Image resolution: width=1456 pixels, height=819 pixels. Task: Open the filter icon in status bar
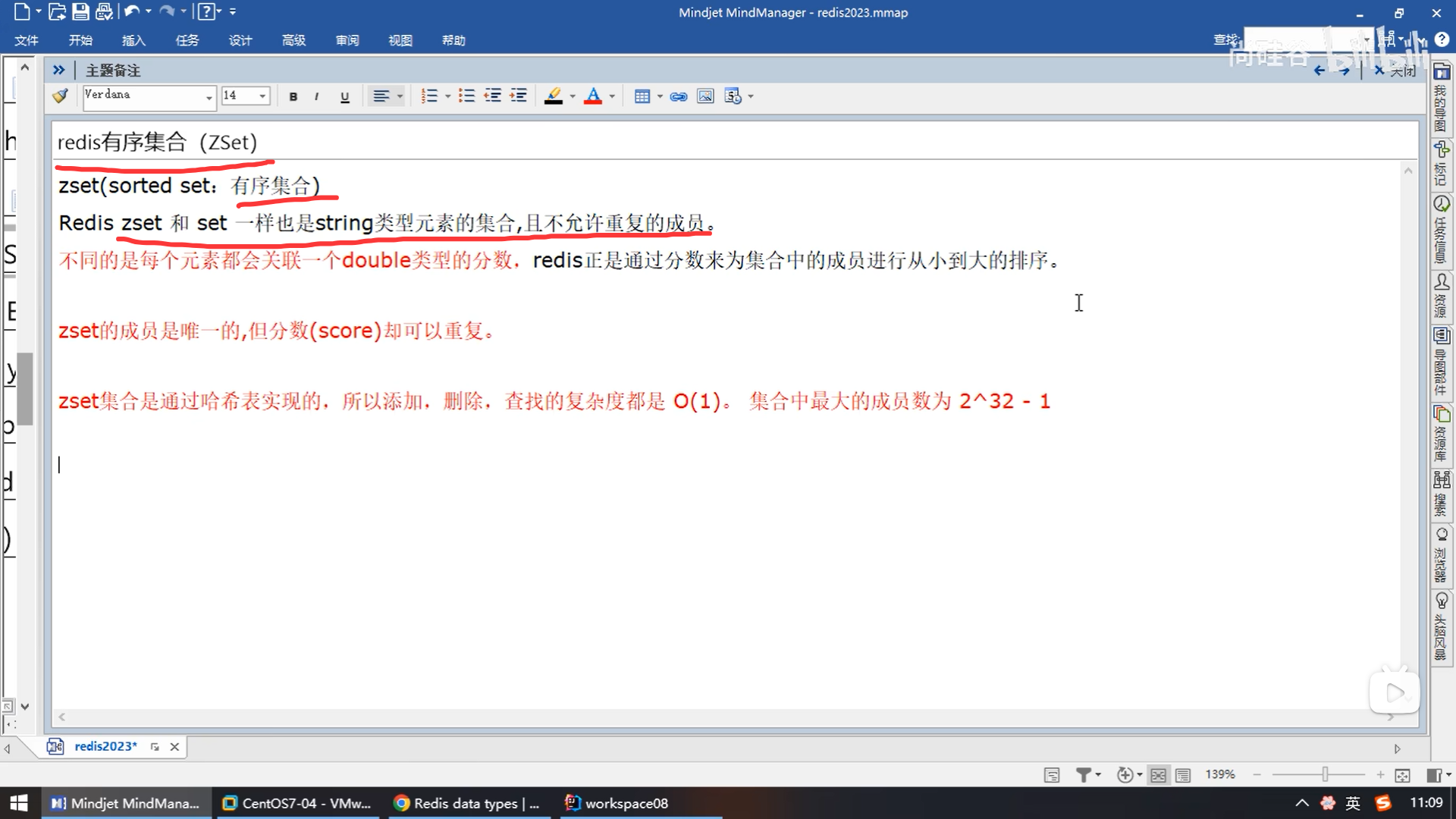click(1084, 775)
